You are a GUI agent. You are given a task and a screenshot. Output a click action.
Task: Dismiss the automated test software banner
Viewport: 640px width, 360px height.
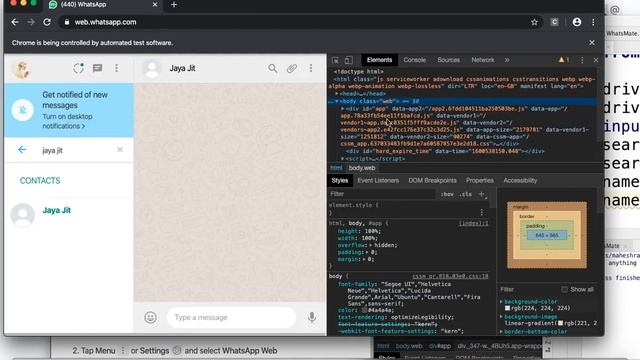click(592, 42)
